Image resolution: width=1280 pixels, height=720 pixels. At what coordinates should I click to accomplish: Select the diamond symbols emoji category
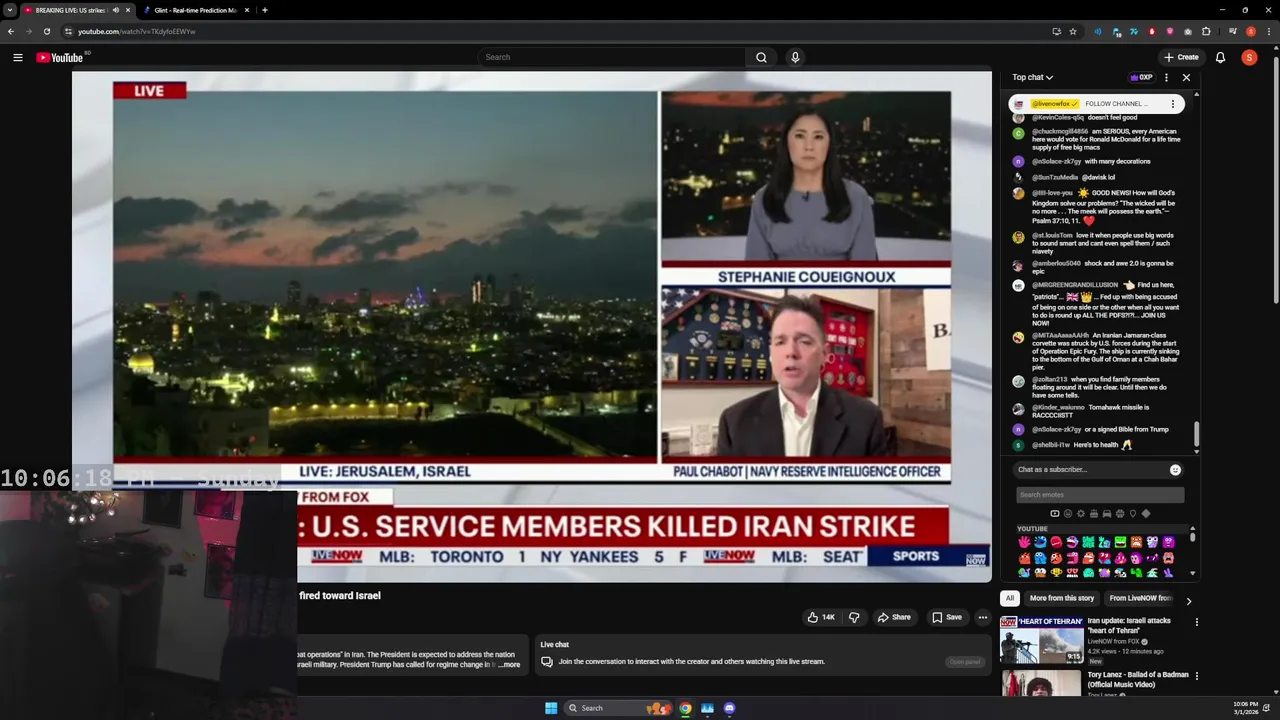(x=1146, y=513)
